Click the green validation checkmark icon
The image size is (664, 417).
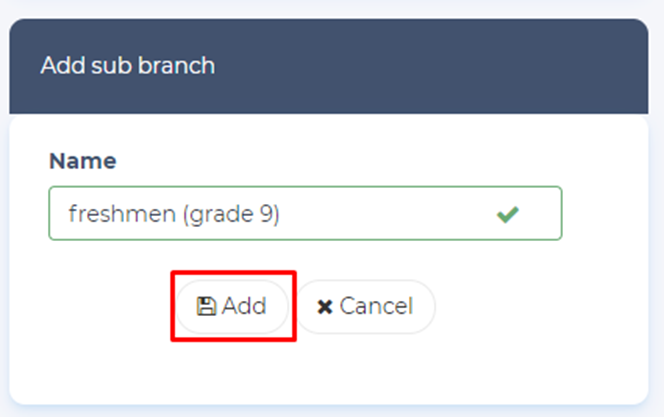click(508, 214)
